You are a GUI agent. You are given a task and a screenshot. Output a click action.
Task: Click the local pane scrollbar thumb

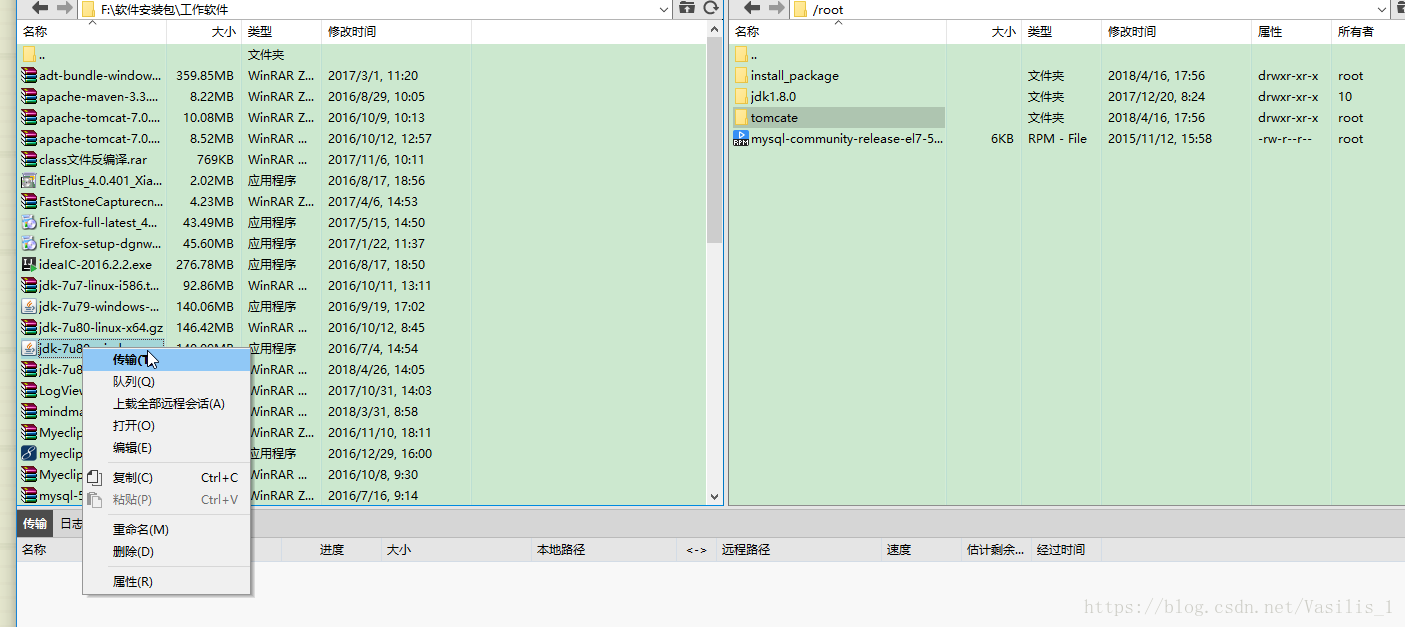coord(714,141)
